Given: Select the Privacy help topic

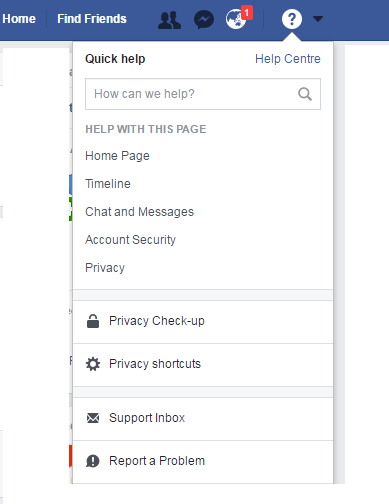Looking at the screenshot, I should (105, 268).
